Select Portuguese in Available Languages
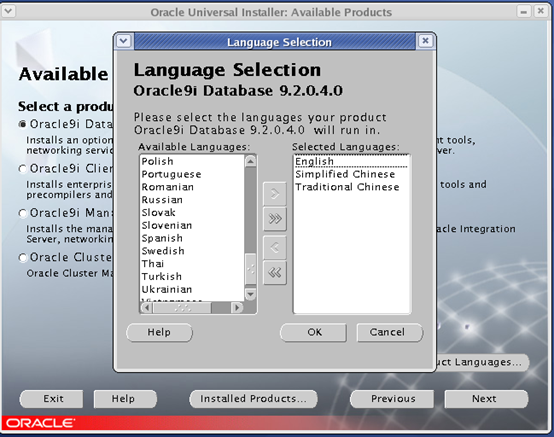Screen dimensions: 554x437 (192, 174)
